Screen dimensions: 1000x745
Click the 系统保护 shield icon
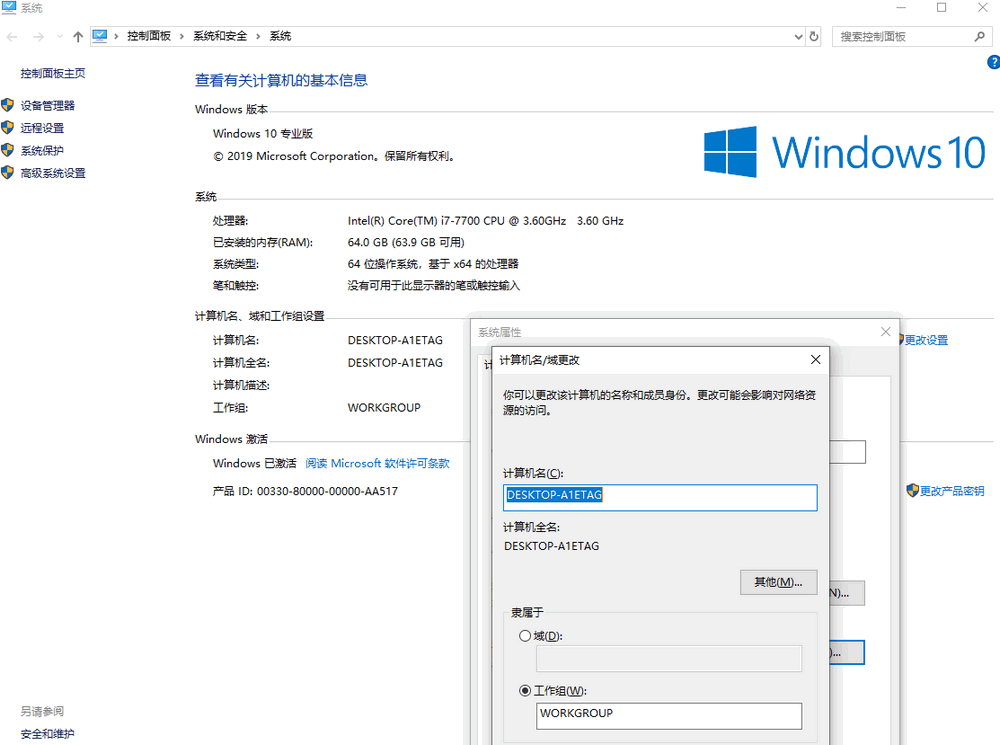click(8, 151)
